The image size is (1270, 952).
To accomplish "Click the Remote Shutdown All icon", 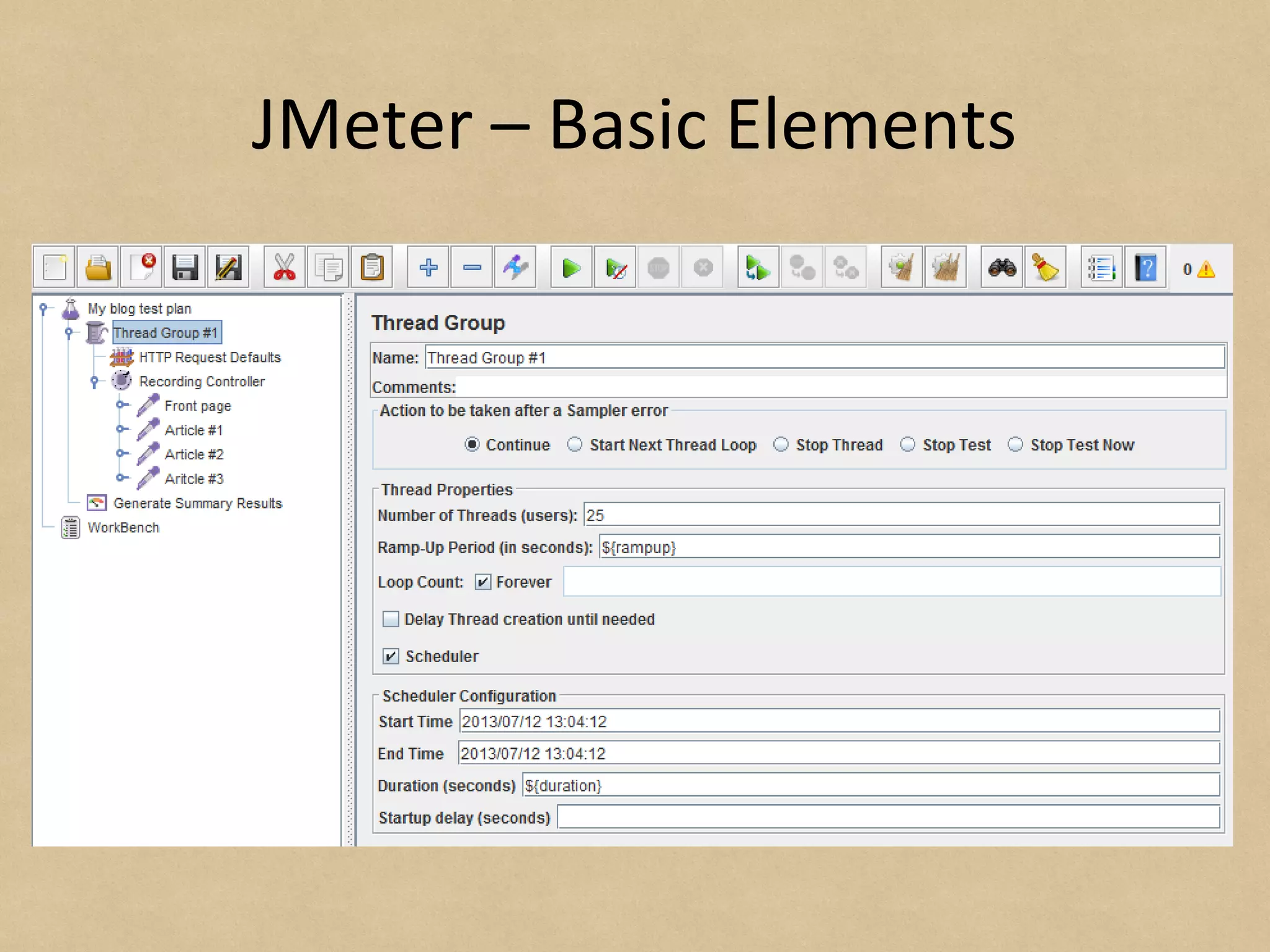I will pos(846,268).
